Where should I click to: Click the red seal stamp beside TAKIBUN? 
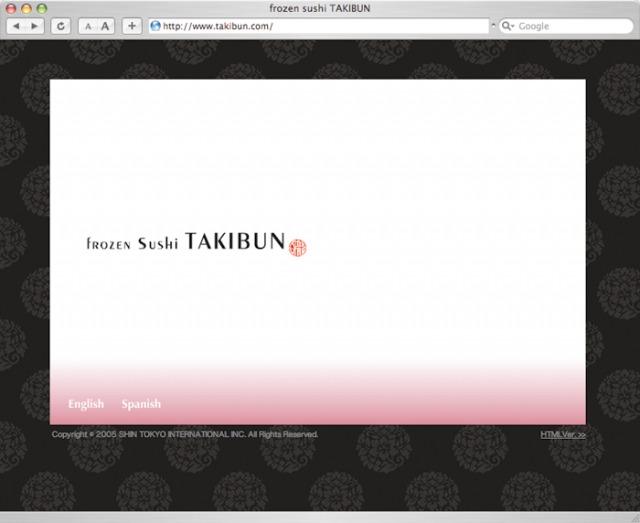298,248
